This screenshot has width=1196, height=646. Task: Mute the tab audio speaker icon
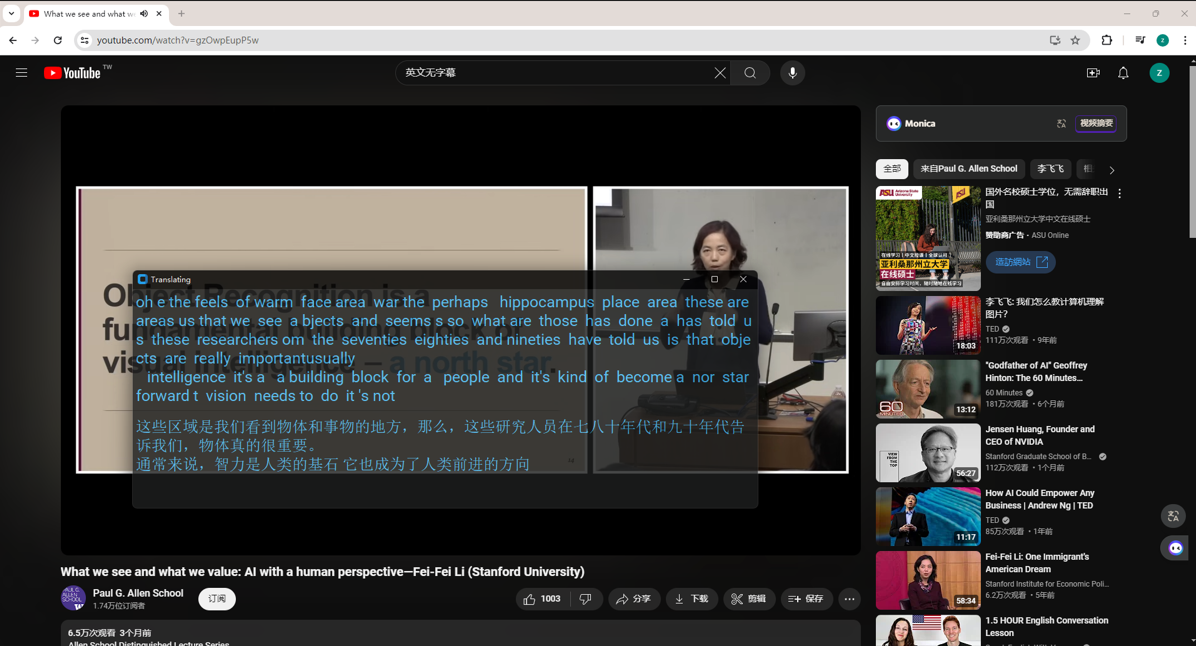pos(144,14)
